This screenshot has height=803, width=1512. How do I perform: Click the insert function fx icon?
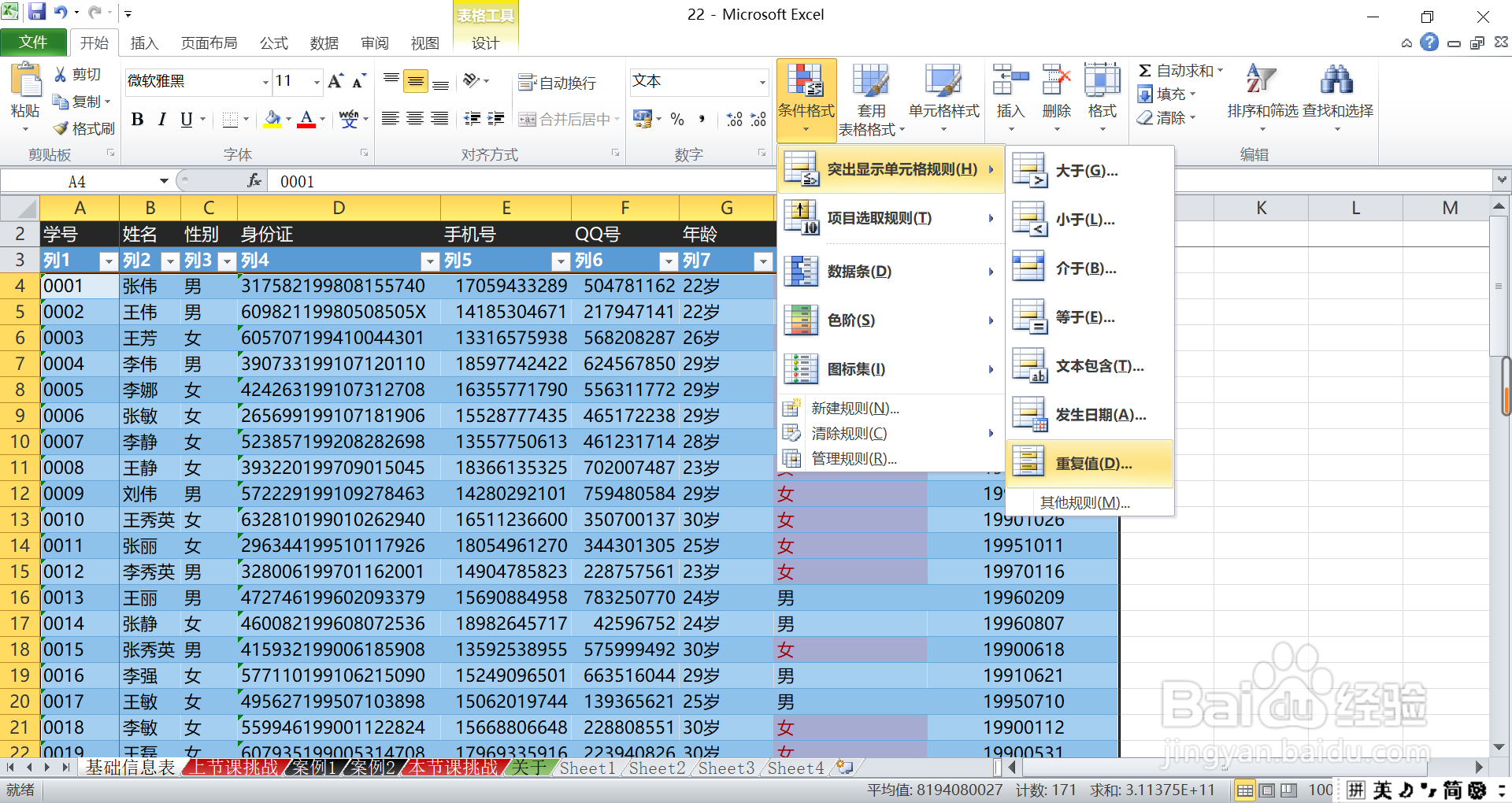coord(254,181)
